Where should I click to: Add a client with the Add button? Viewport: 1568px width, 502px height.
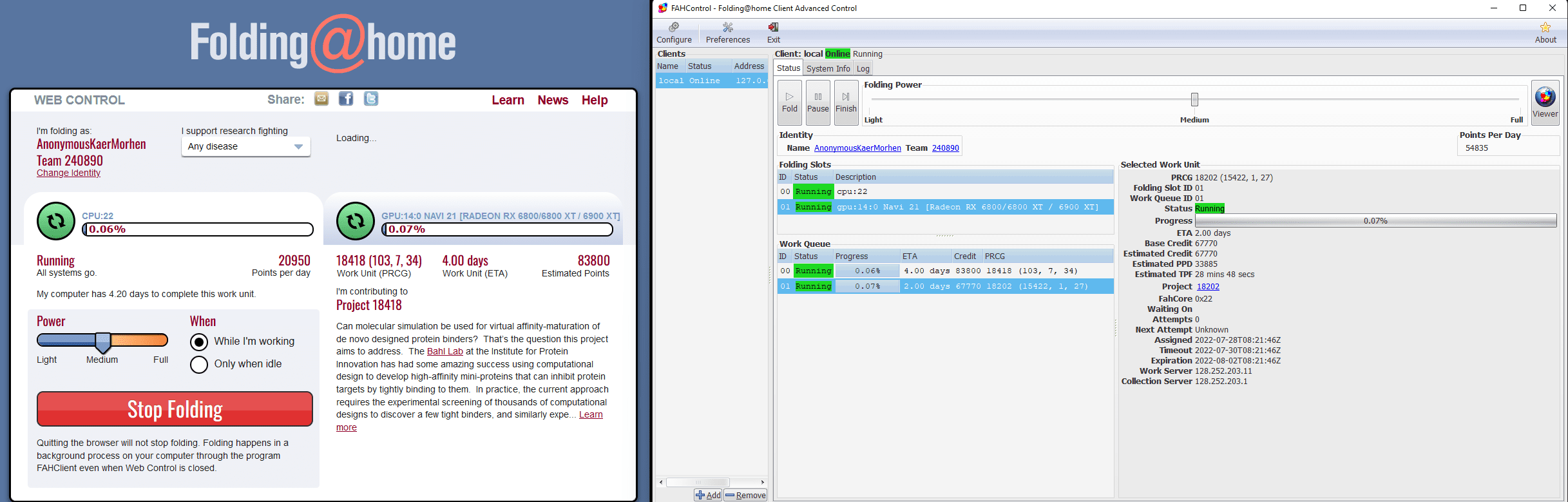coord(708,495)
